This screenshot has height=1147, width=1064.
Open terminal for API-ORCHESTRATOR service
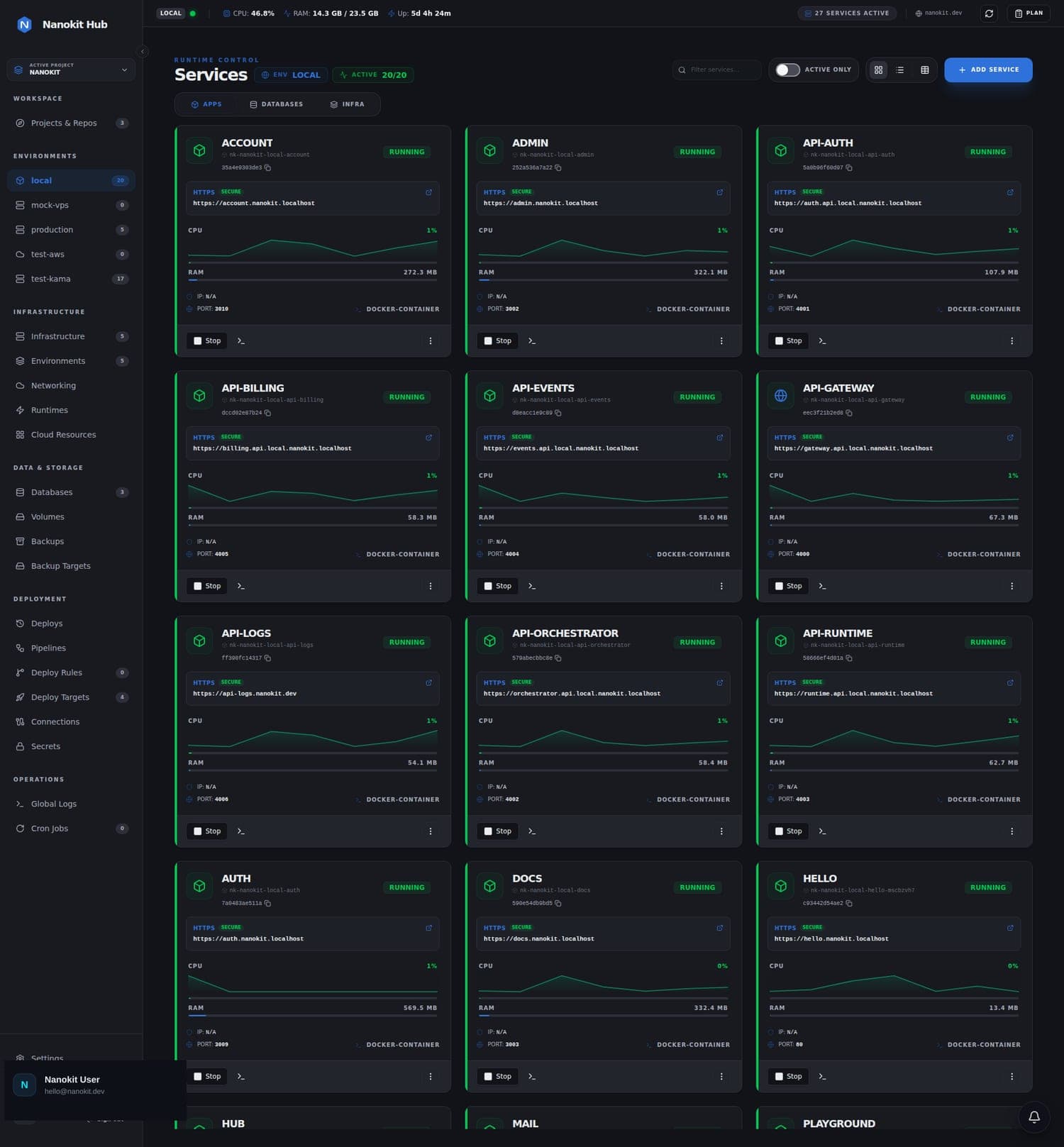[x=532, y=831]
